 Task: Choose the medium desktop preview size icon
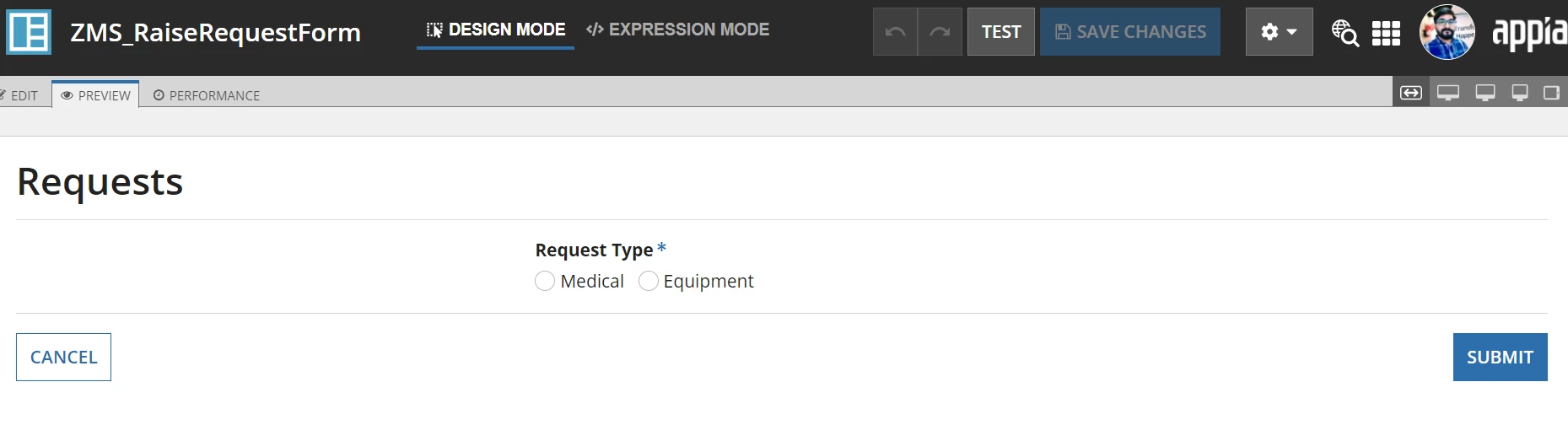click(1485, 93)
